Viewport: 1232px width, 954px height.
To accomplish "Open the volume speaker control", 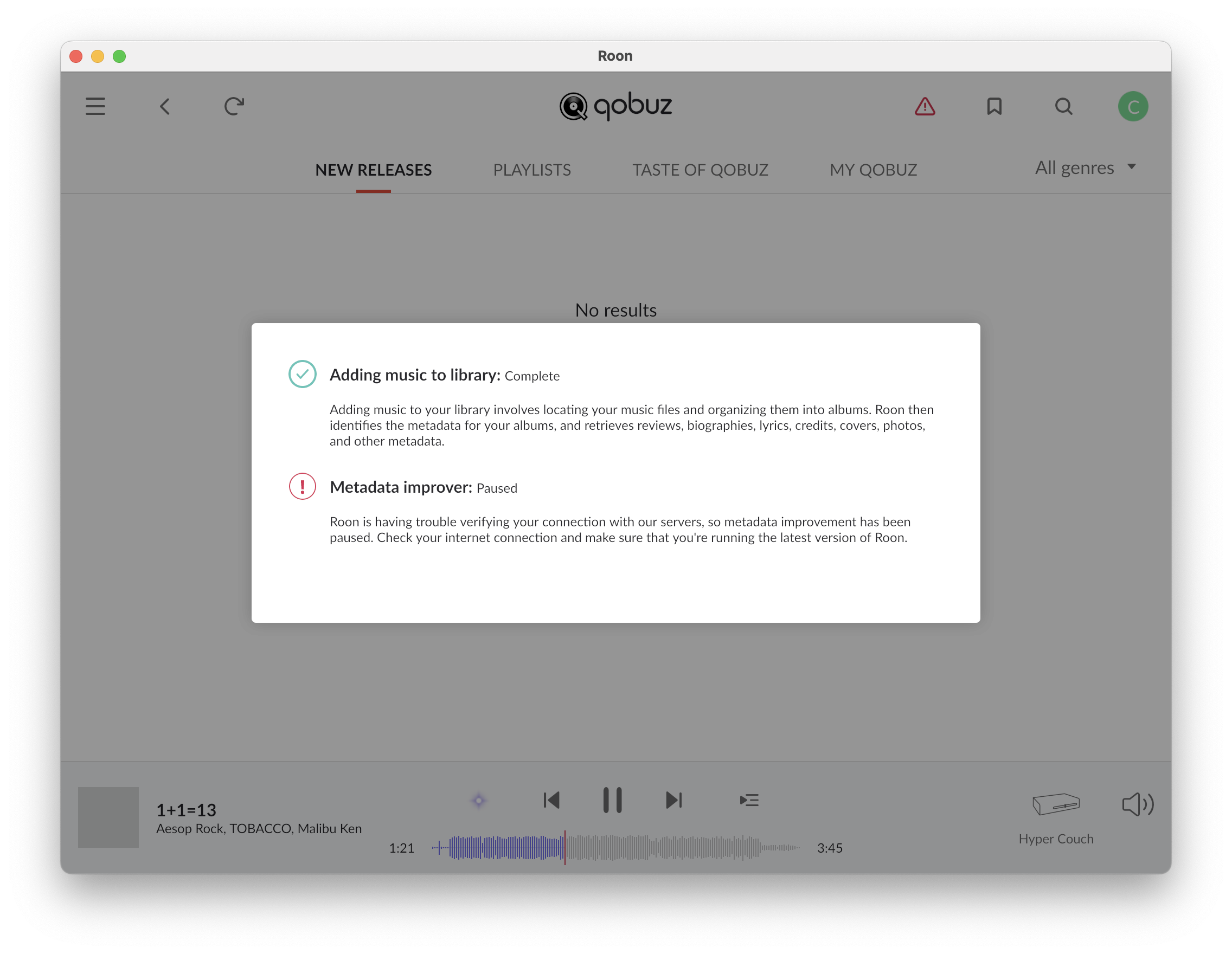I will [1137, 804].
